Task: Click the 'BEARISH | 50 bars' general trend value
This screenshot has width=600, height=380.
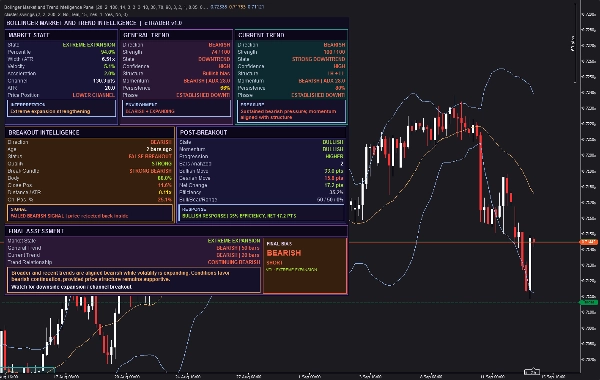Action: point(238,248)
